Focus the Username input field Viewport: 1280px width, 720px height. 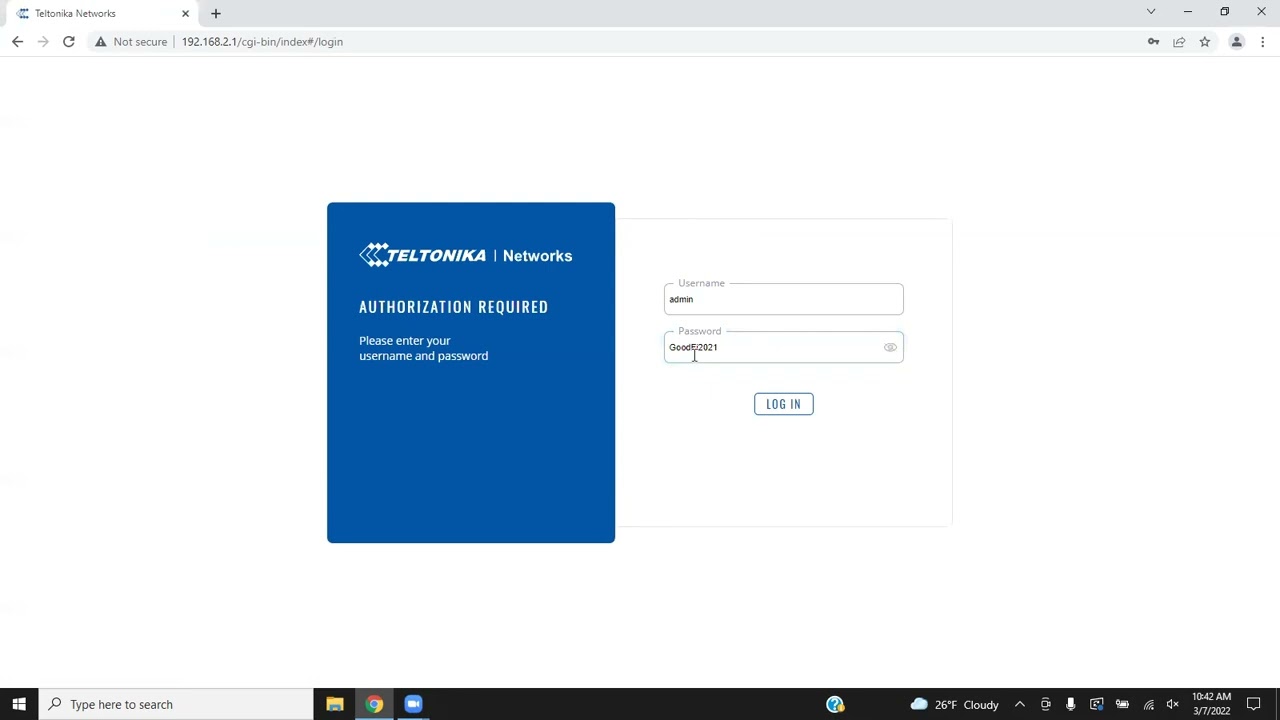784,299
